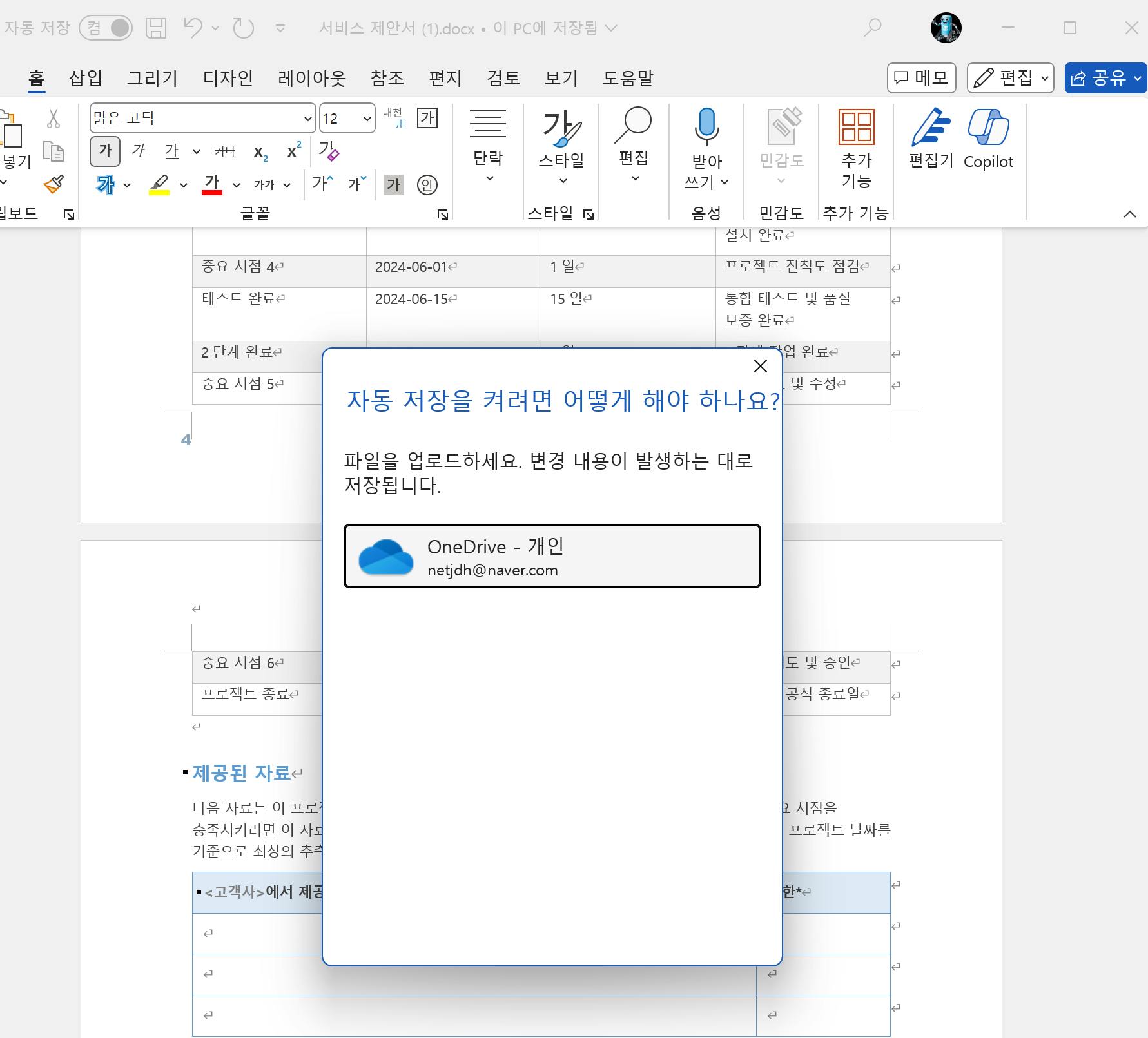1148x1038 pixels.
Task: Open the Editor (편집기) tool
Action: [931, 139]
